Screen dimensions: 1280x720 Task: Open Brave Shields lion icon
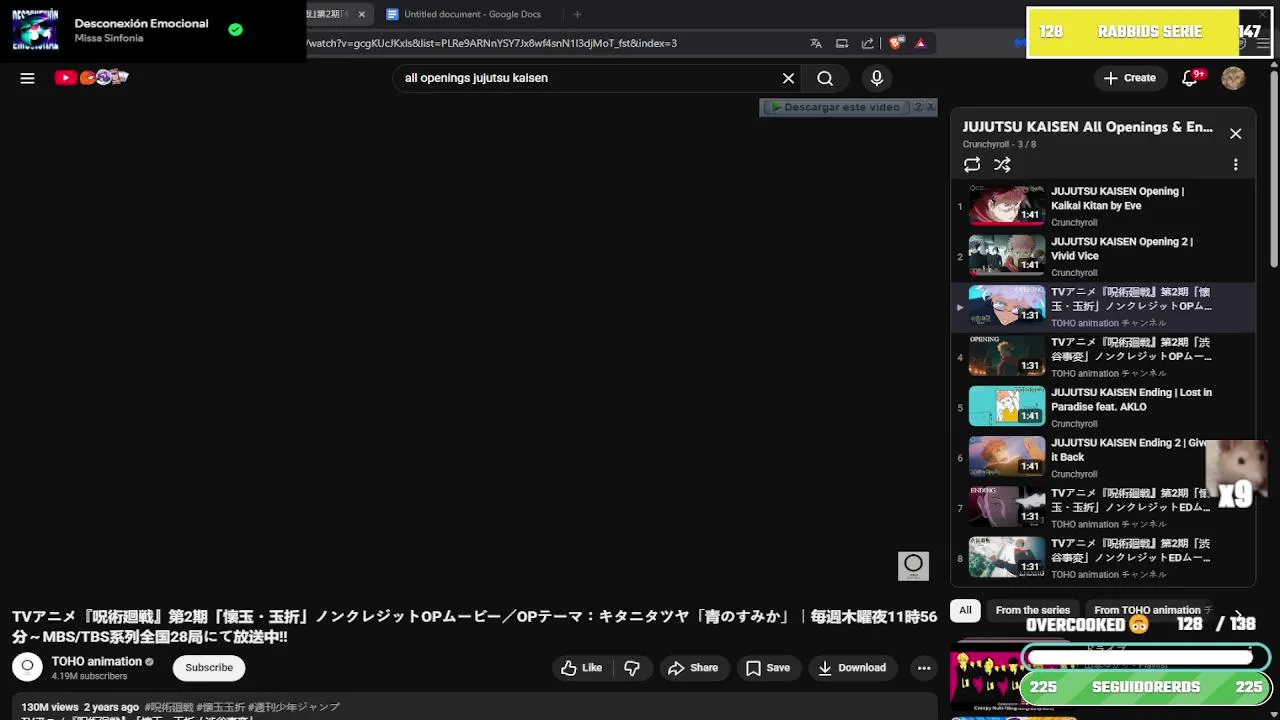[895, 43]
